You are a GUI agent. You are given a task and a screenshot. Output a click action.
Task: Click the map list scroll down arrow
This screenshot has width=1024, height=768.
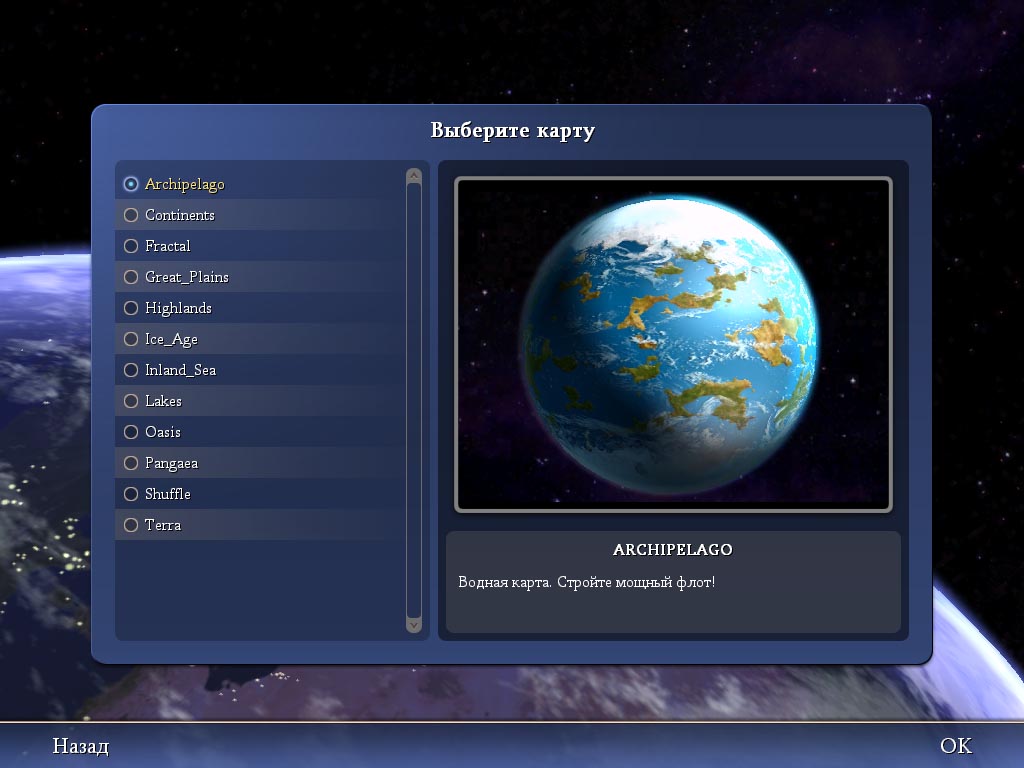click(413, 625)
